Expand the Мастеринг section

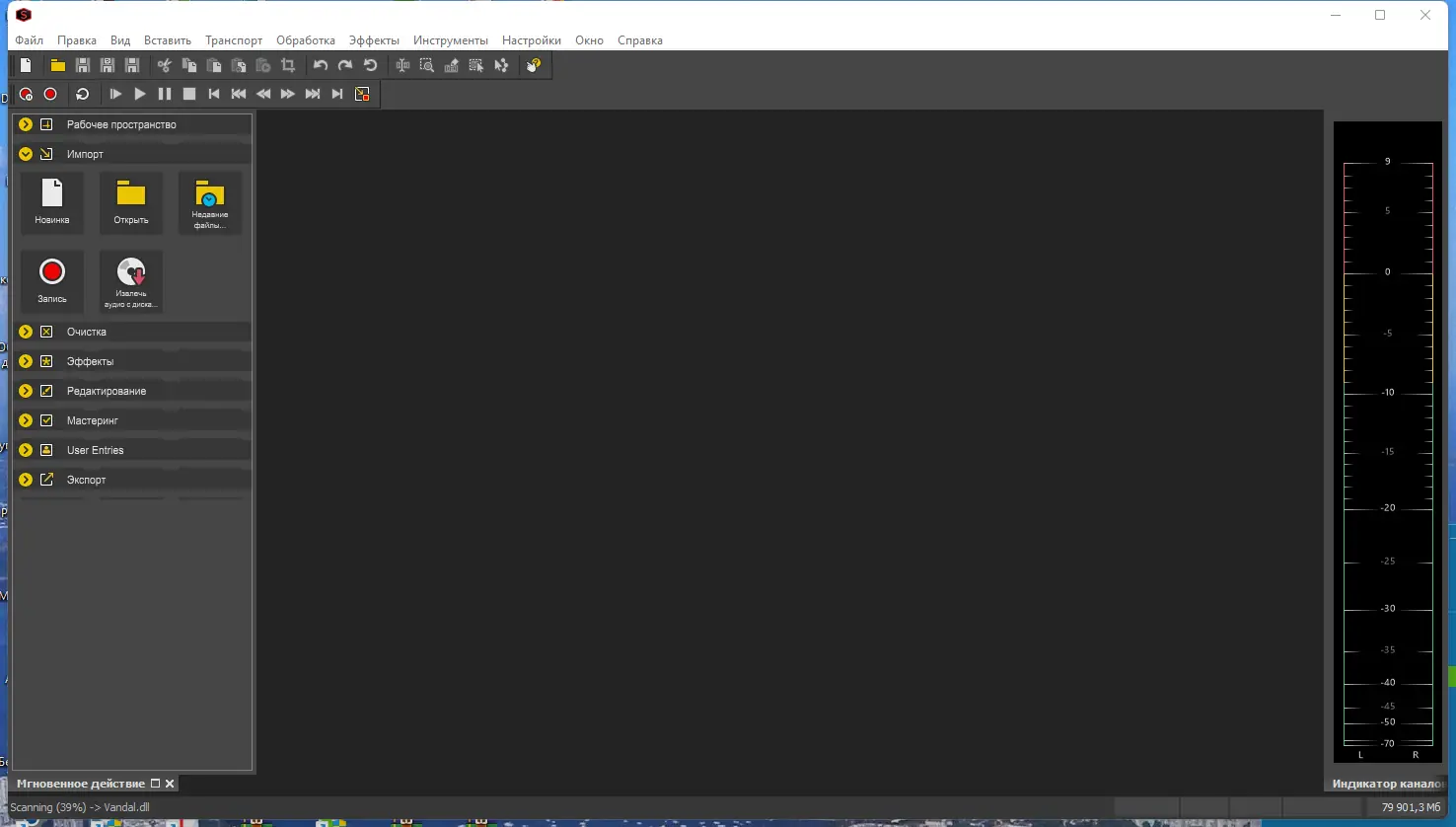click(26, 420)
